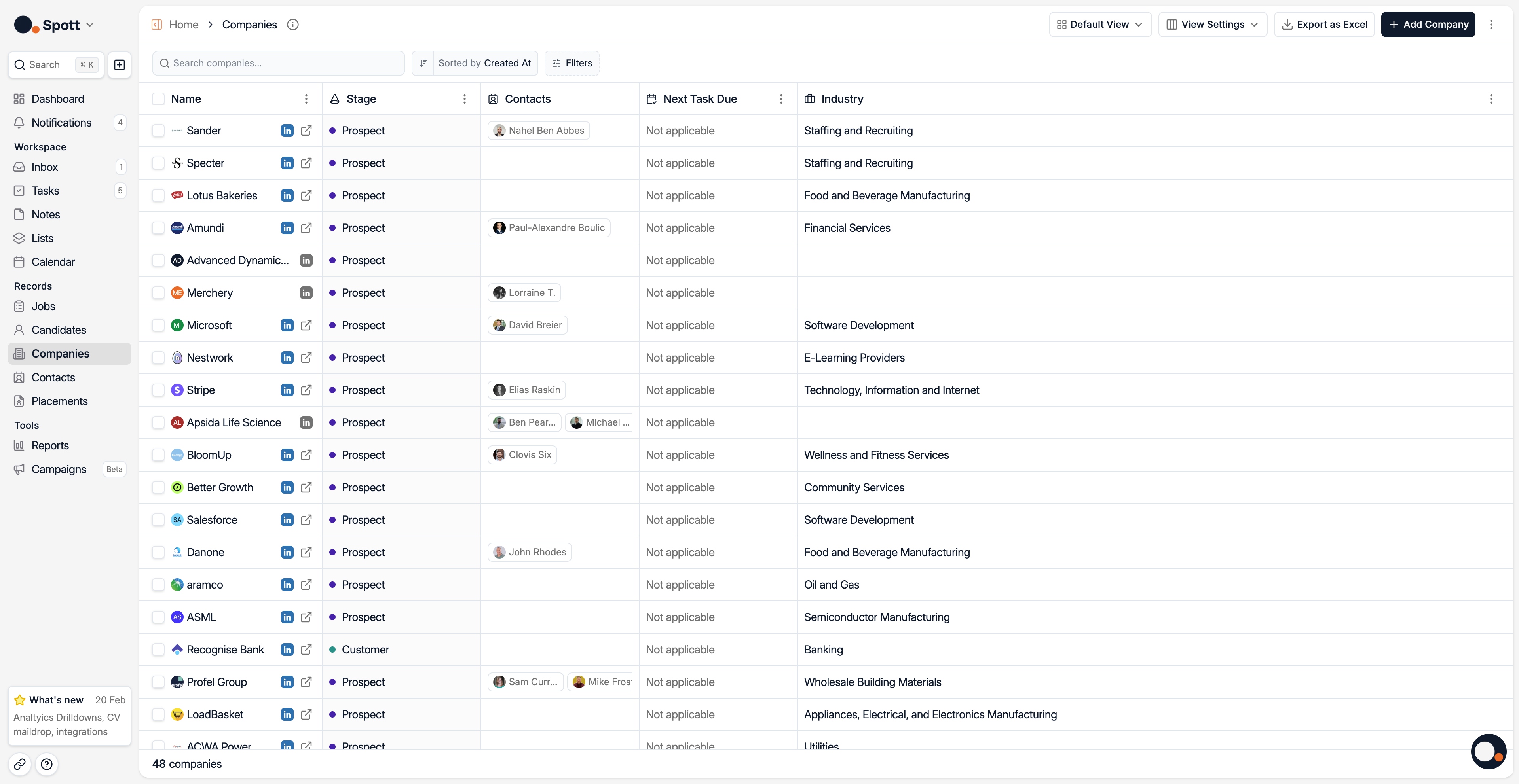Screen dimensions: 1519x784
Task: Open Microsoft's LinkedIn icon
Action: tap(287, 326)
